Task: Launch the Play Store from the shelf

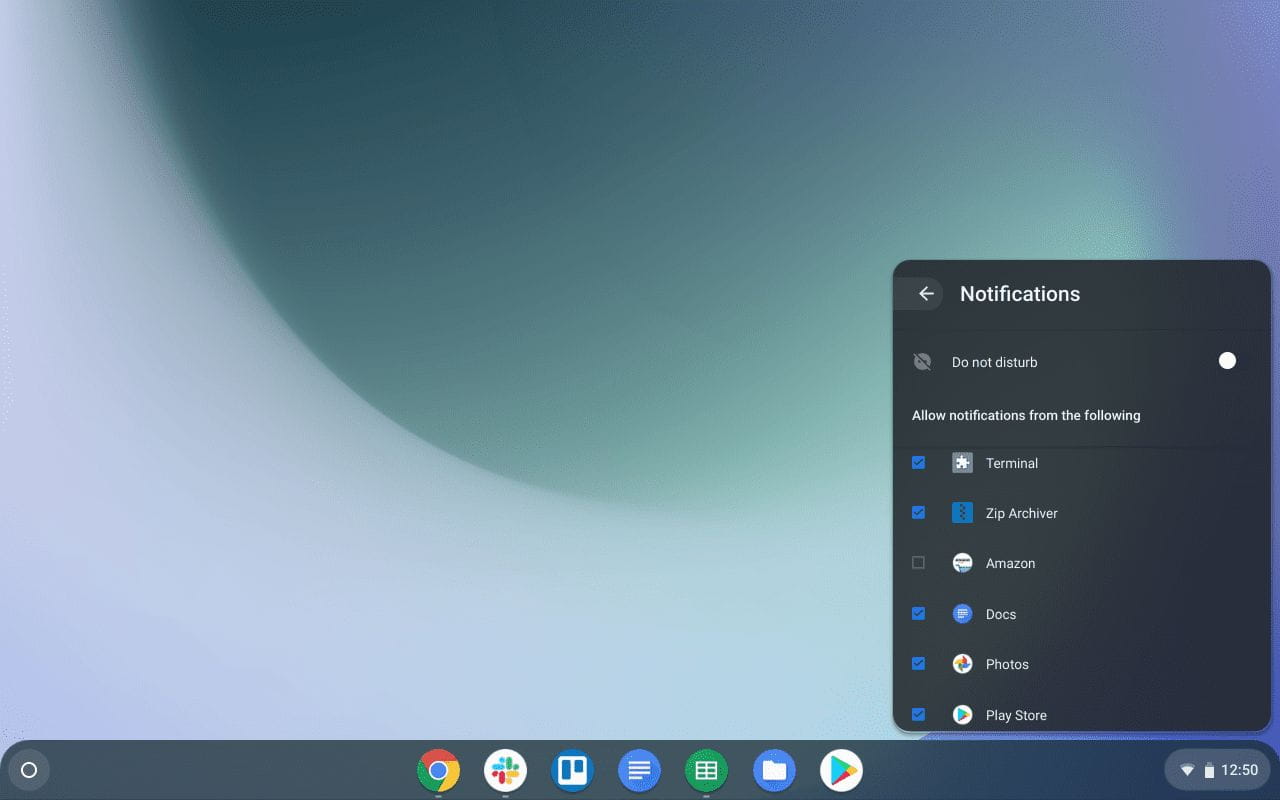Action: point(841,770)
